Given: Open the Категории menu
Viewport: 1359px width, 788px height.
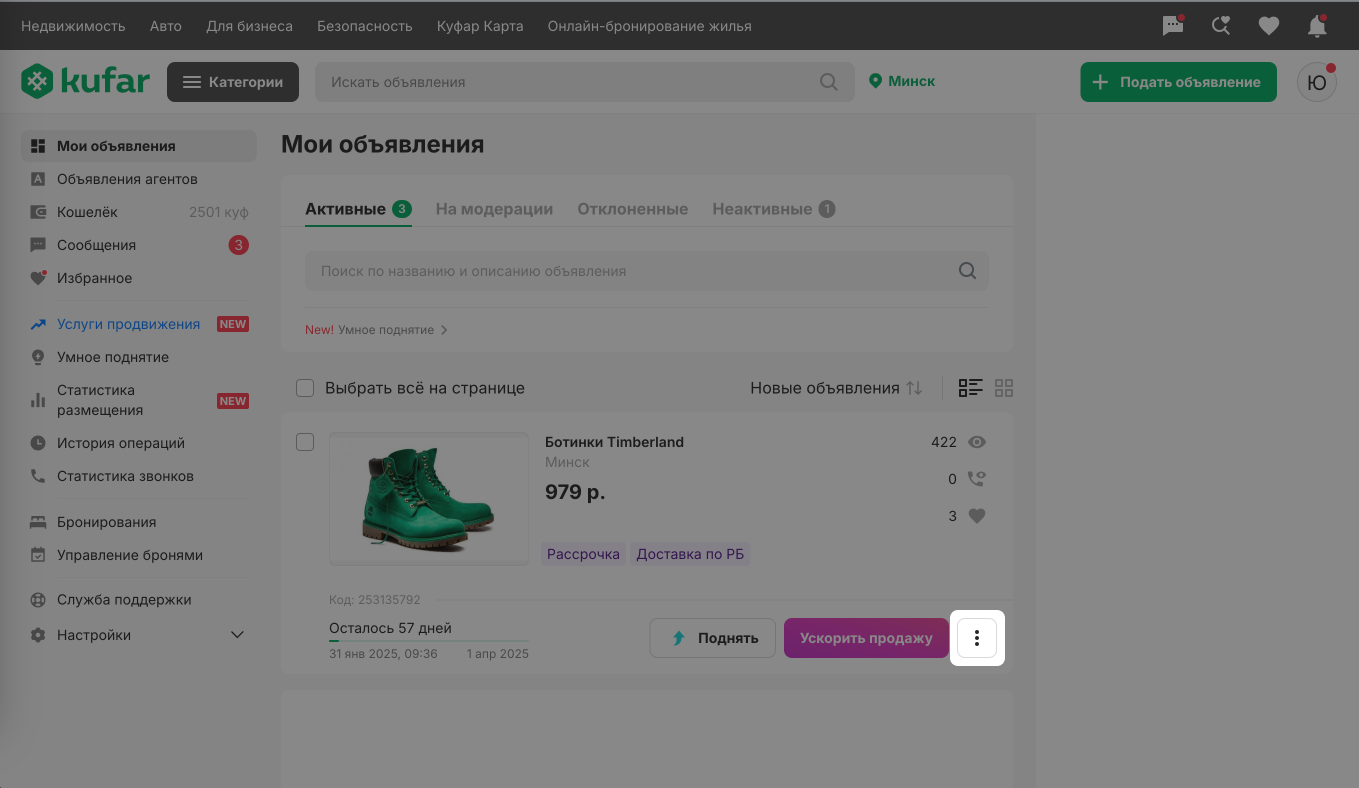Looking at the screenshot, I should [x=233, y=82].
